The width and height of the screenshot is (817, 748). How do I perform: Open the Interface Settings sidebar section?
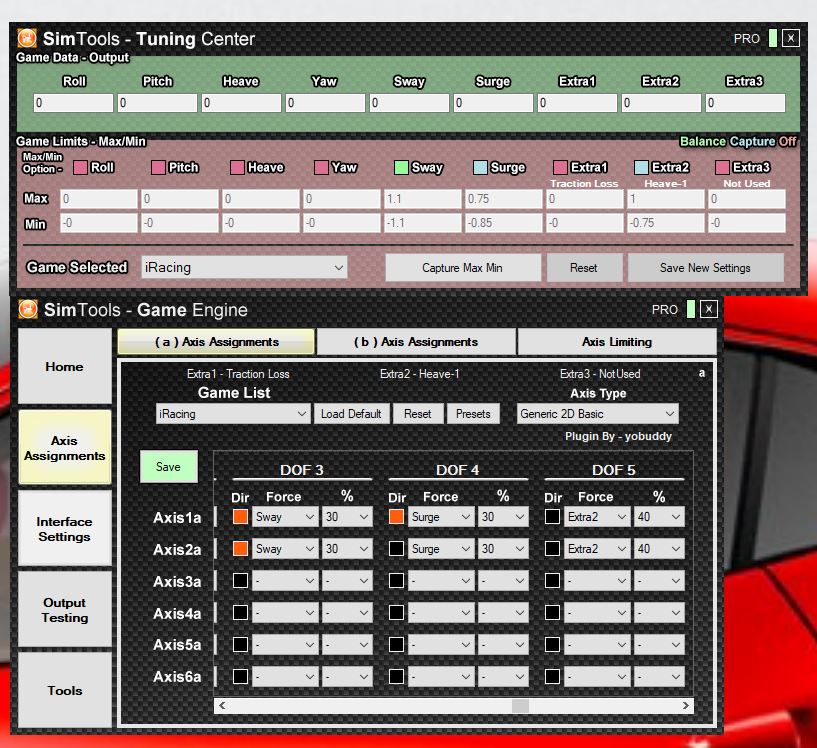[65, 529]
